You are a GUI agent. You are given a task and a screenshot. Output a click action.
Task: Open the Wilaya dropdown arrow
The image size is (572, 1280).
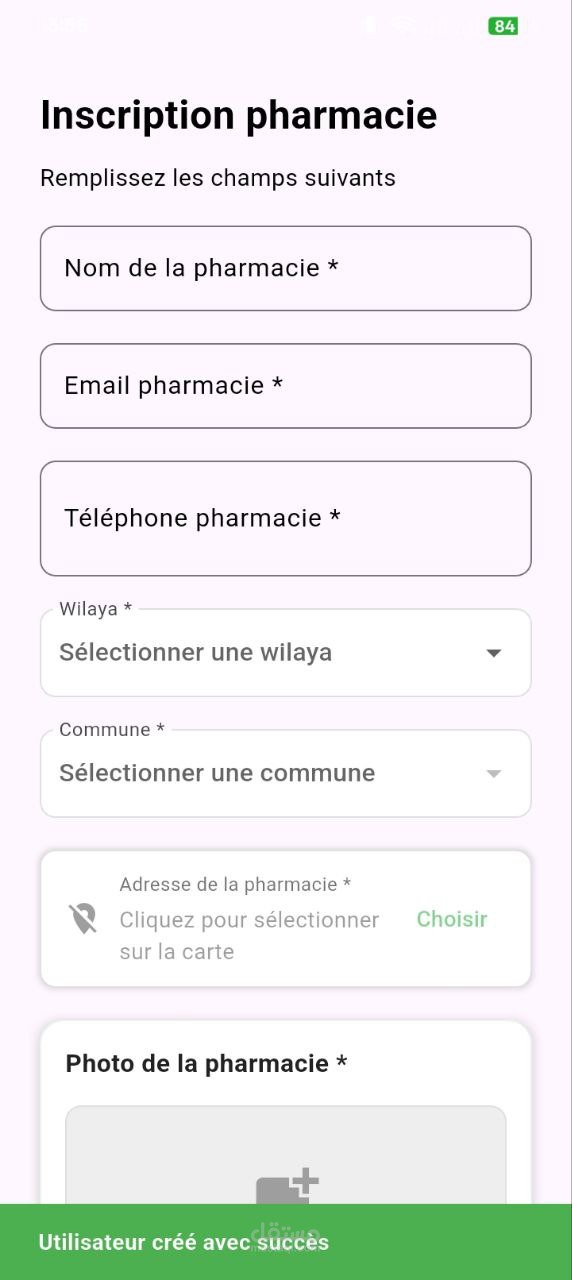coord(493,653)
